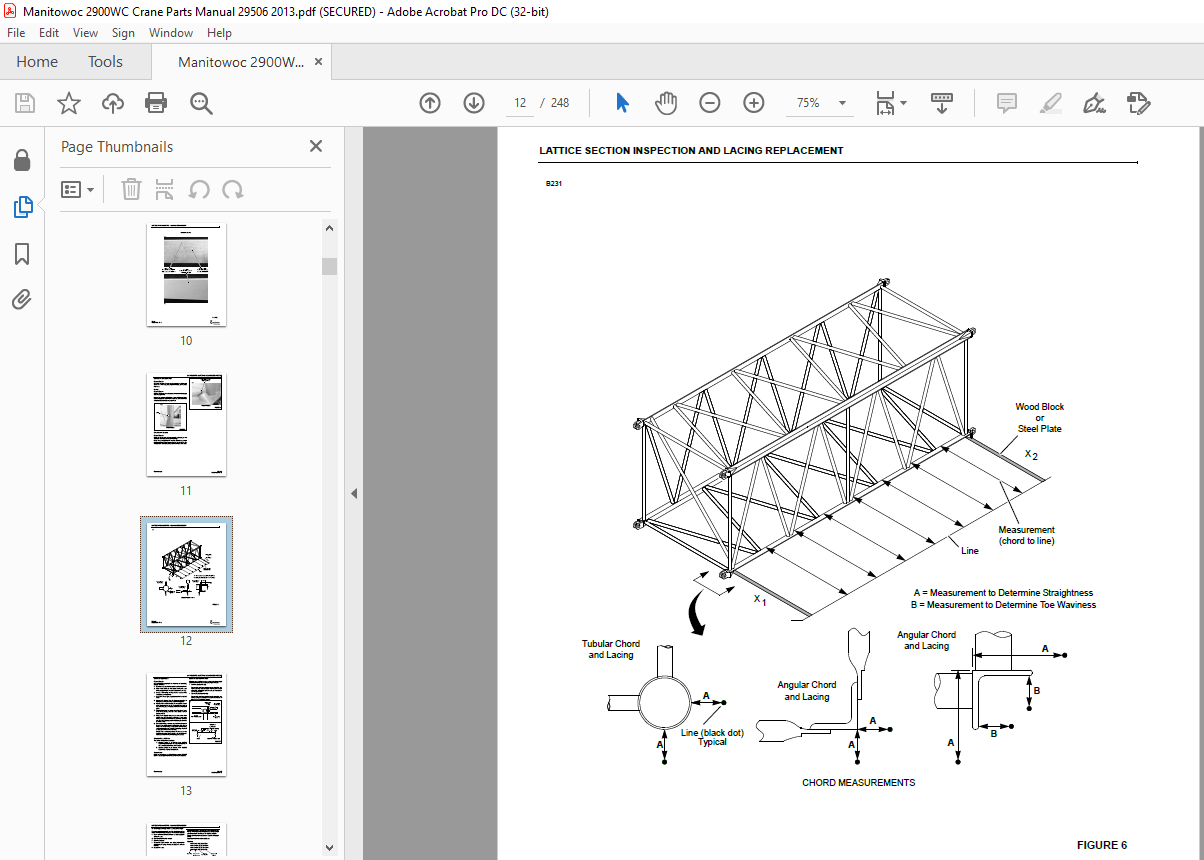Open the fit page options icon

(x=891, y=103)
